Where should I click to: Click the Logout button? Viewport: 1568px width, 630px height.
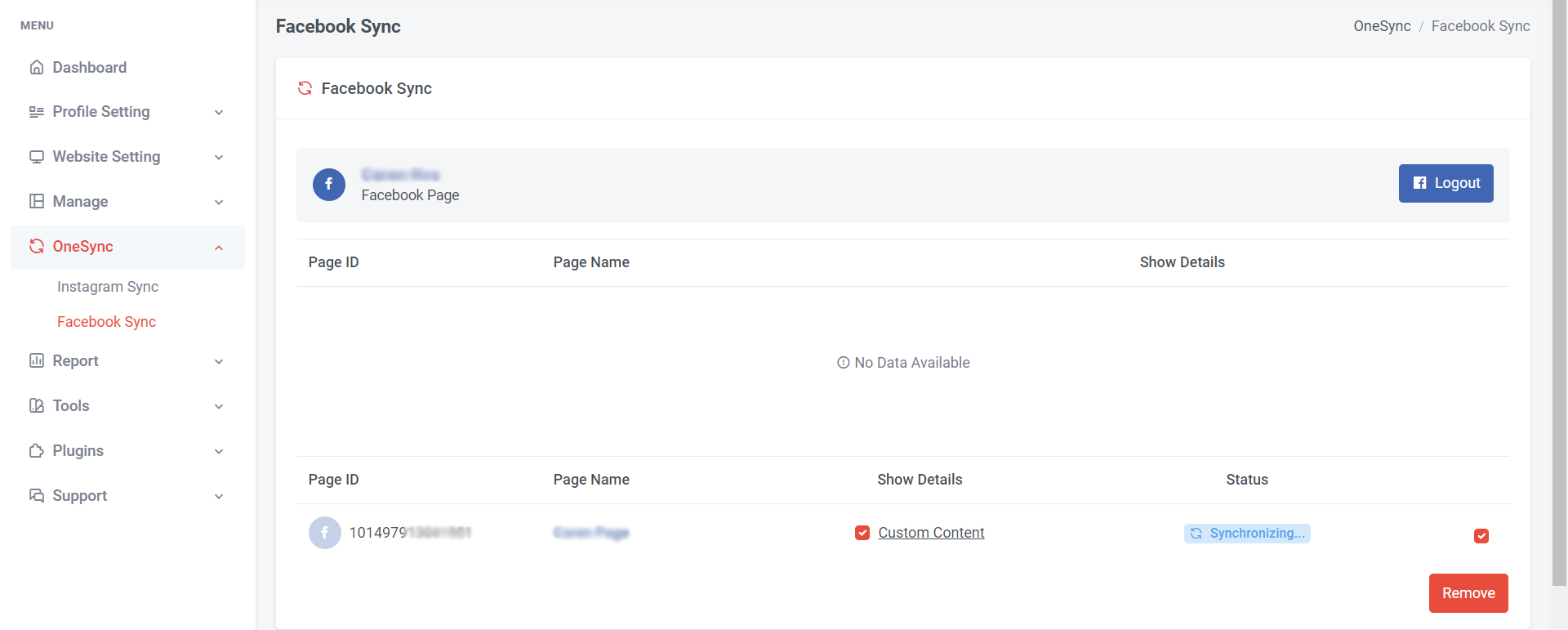(1445, 183)
